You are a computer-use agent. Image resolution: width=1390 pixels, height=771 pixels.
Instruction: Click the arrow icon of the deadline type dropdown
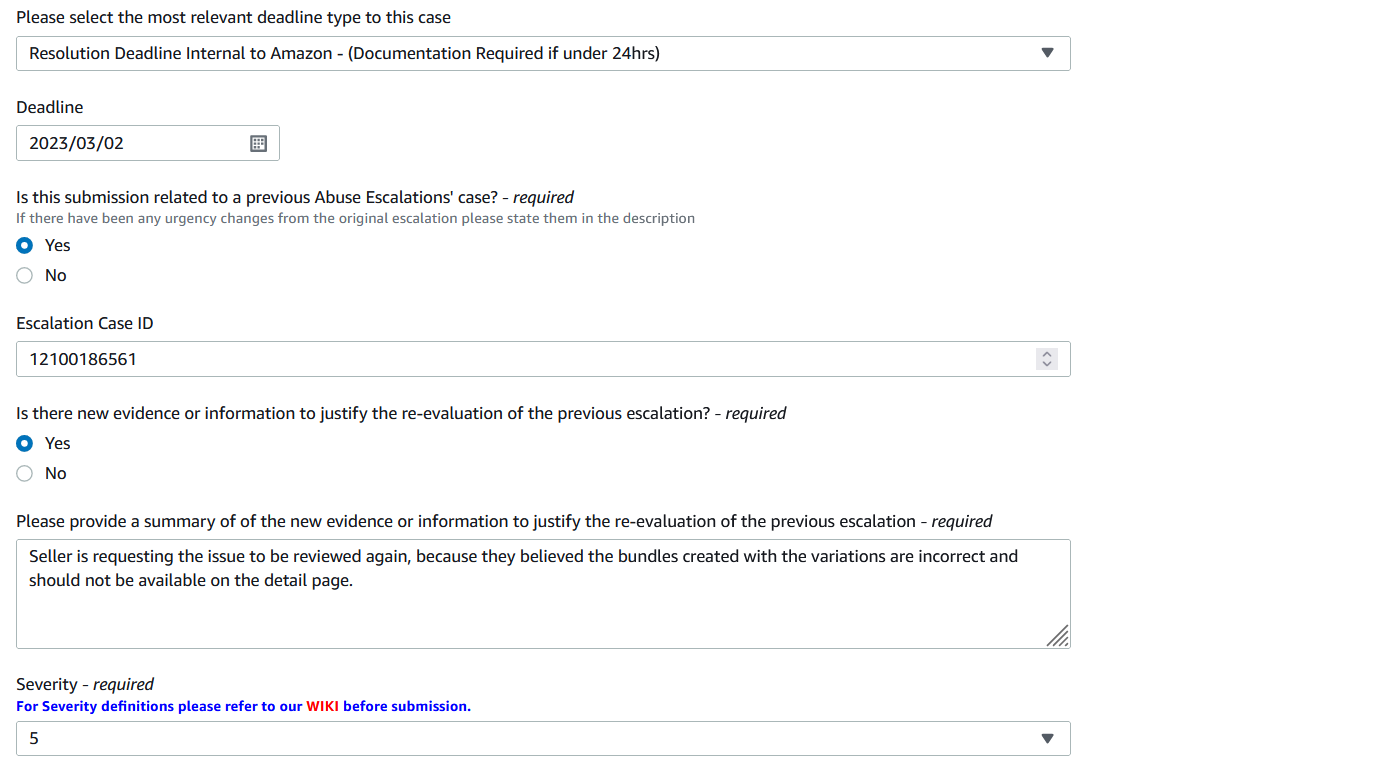pos(1047,53)
